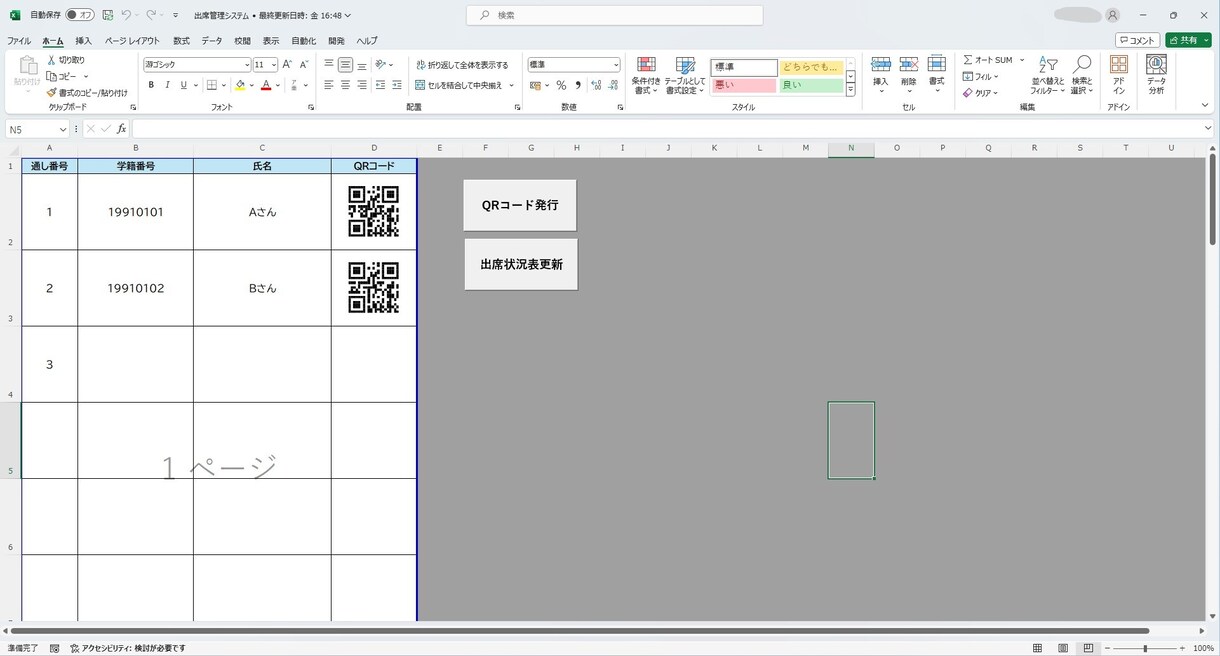Viewport: 1220px width, 656px height.
Task: Open Data Analysis (データ分析)
Action: click(1156, 76)
